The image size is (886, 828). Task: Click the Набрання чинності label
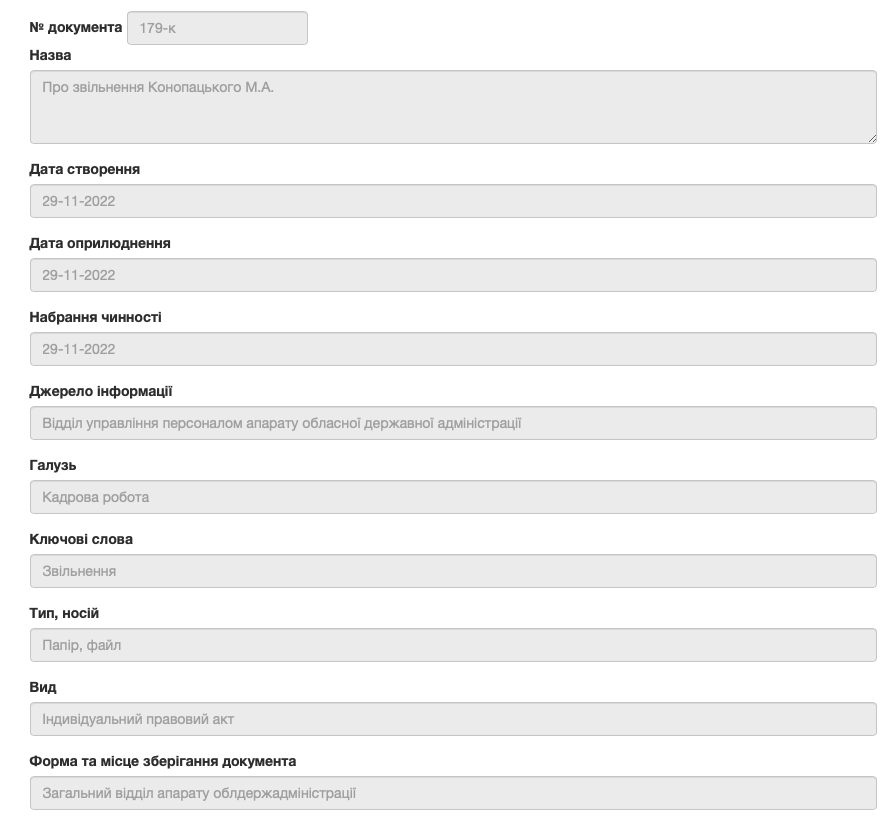96,317
